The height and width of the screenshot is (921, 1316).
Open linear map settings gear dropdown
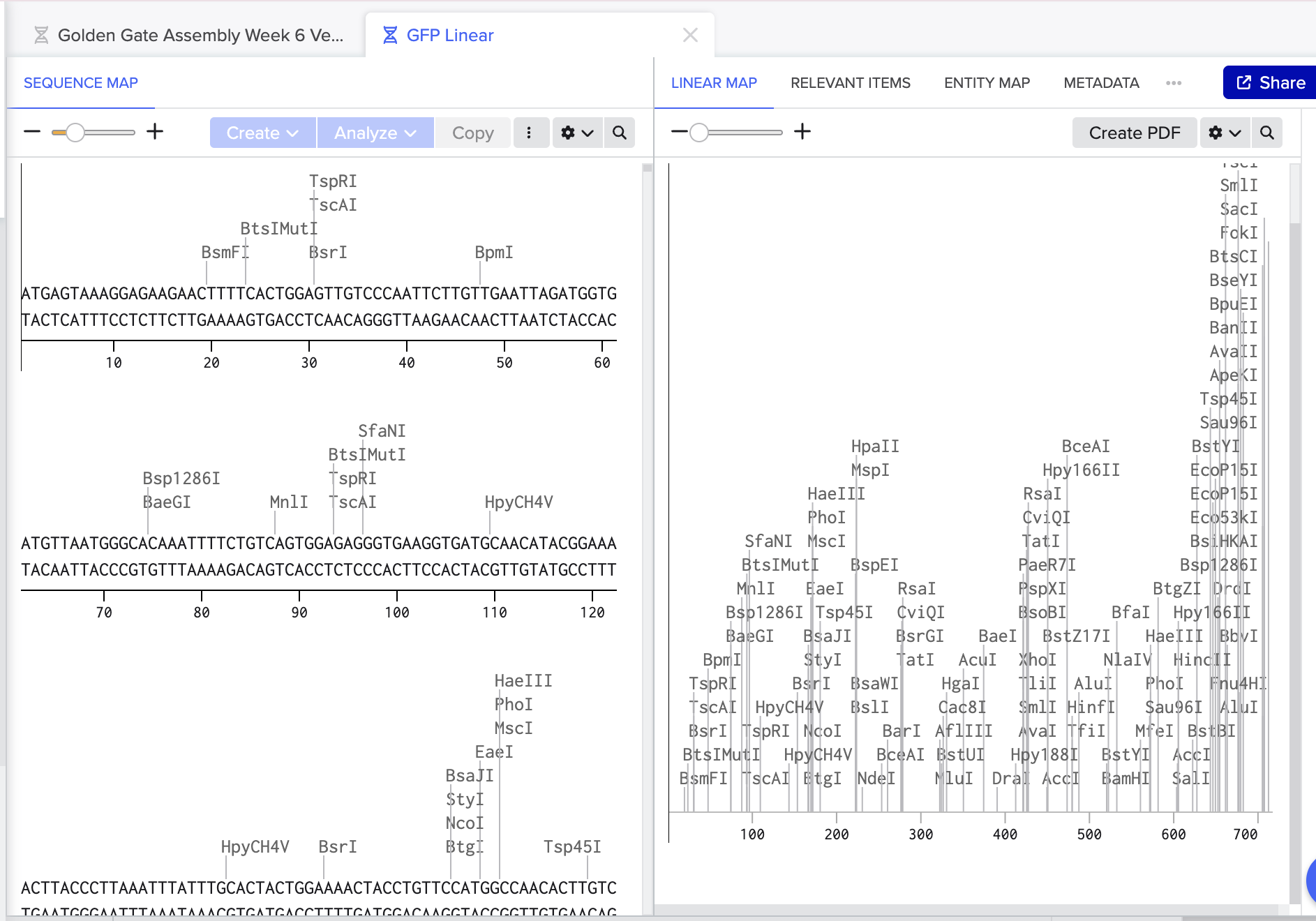click(1225, 133)
